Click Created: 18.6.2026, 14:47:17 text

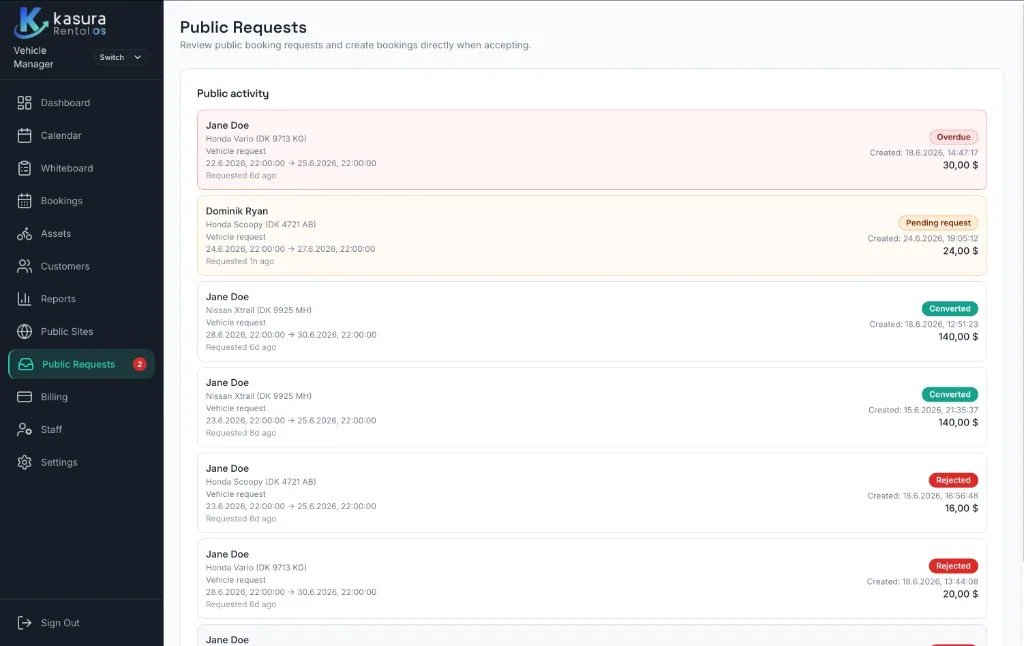click(923, 153)
